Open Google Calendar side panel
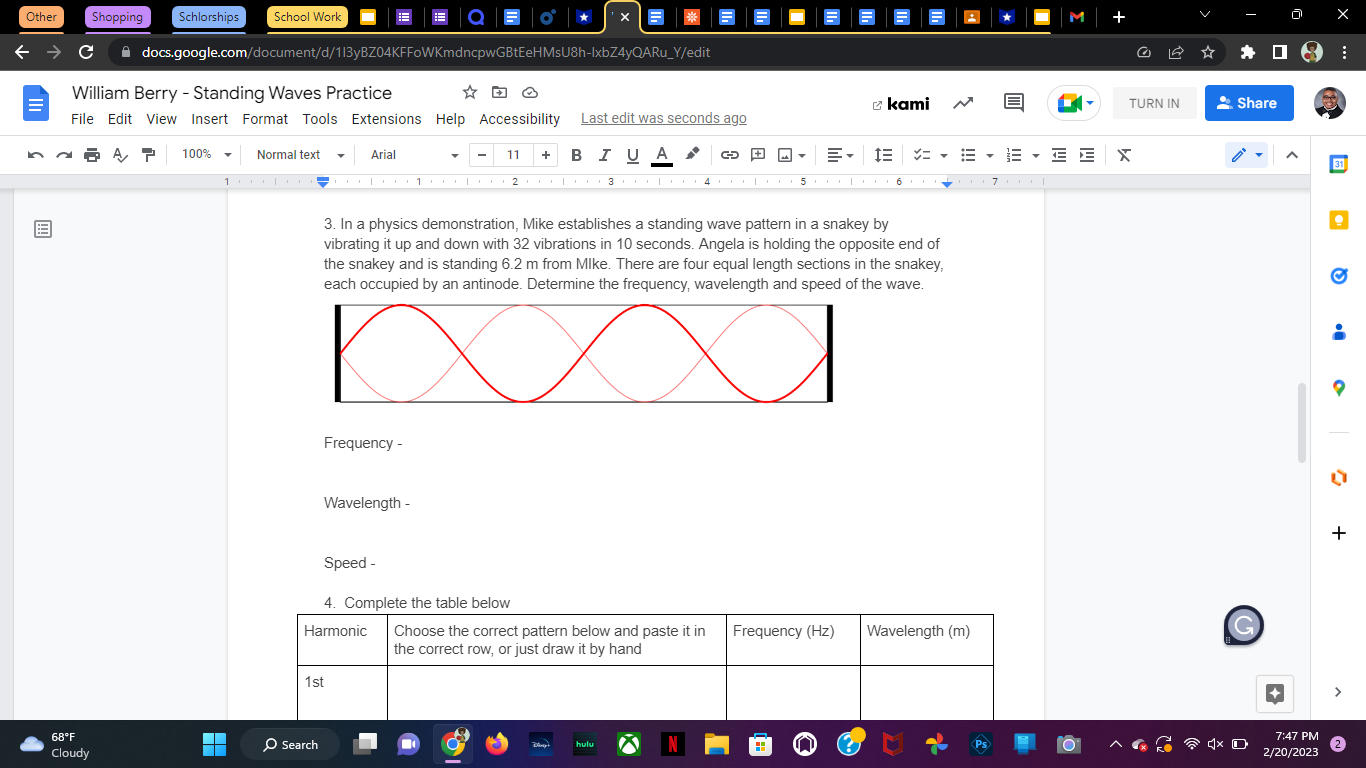Screen dimensions: 1366x768 click(1339, 164)
